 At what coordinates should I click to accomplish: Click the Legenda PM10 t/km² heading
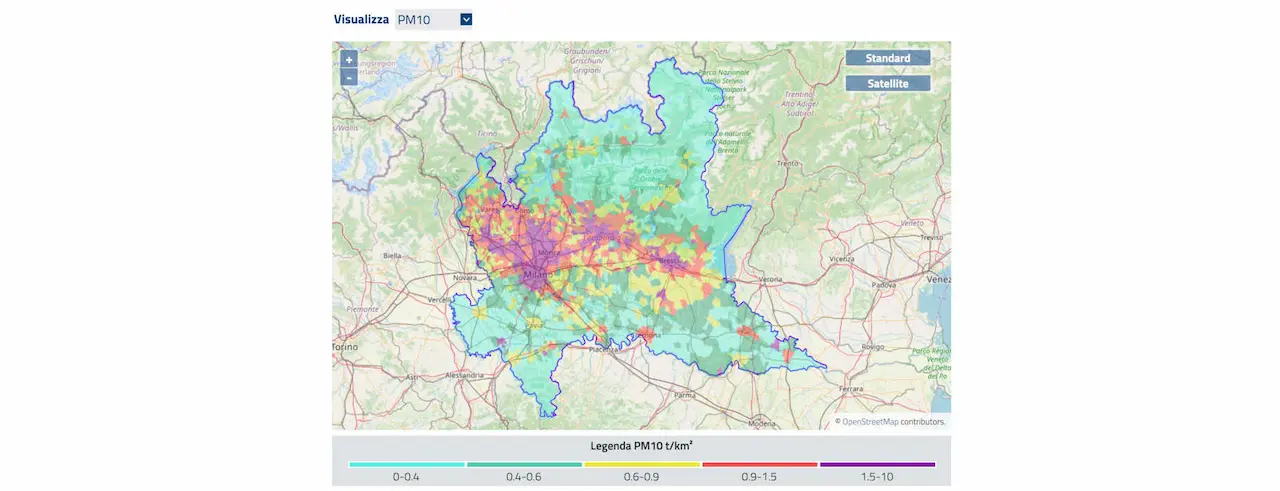(x=642, y=444)
